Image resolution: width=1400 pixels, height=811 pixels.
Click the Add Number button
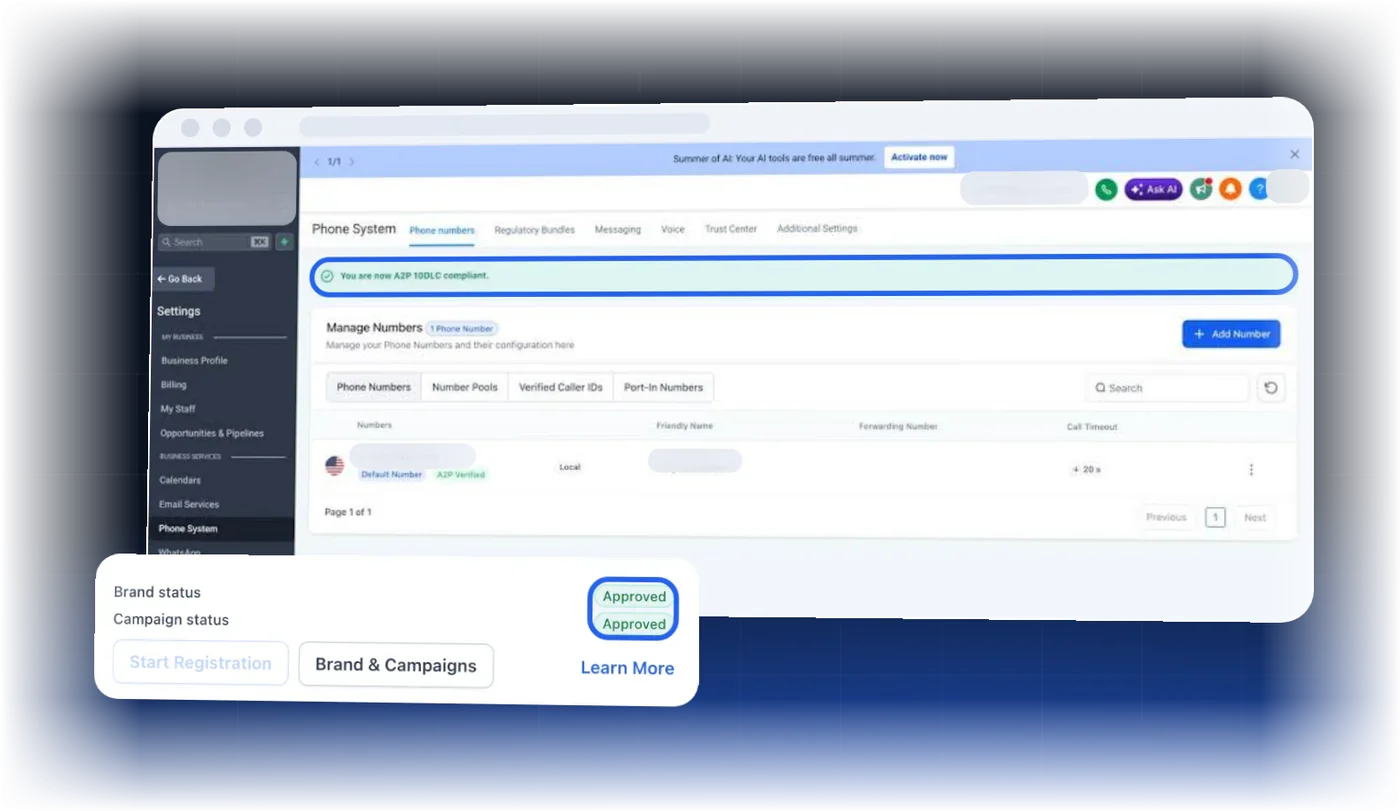(x=1231, y=334)
